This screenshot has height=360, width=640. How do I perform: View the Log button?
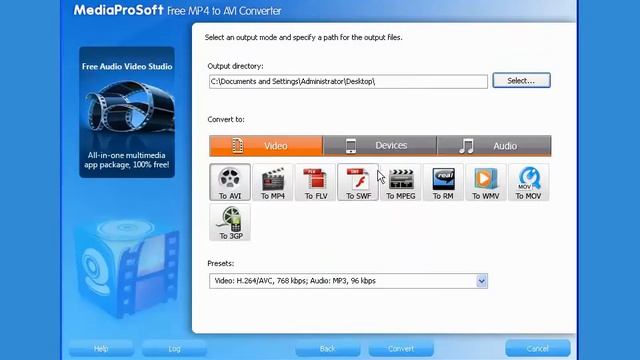[174, 349]
